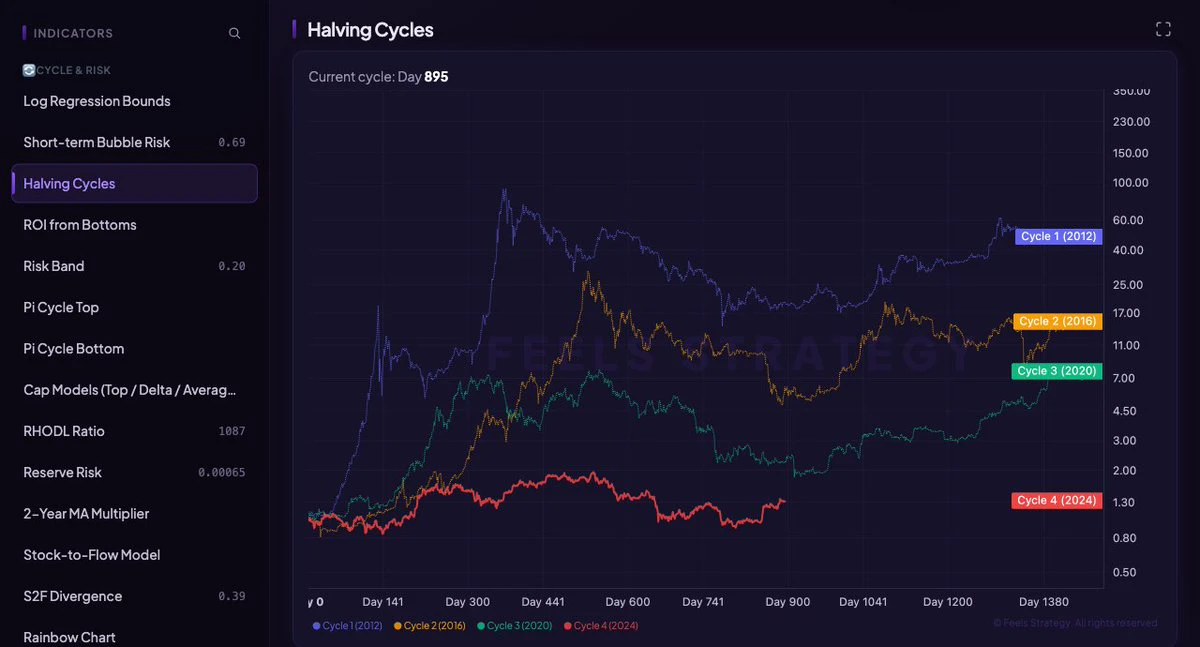This screenshot has height=647, width=1200.
Task: Toggle Cycle 4 (2024) legend entry
Action: click(x=601, y=625)
